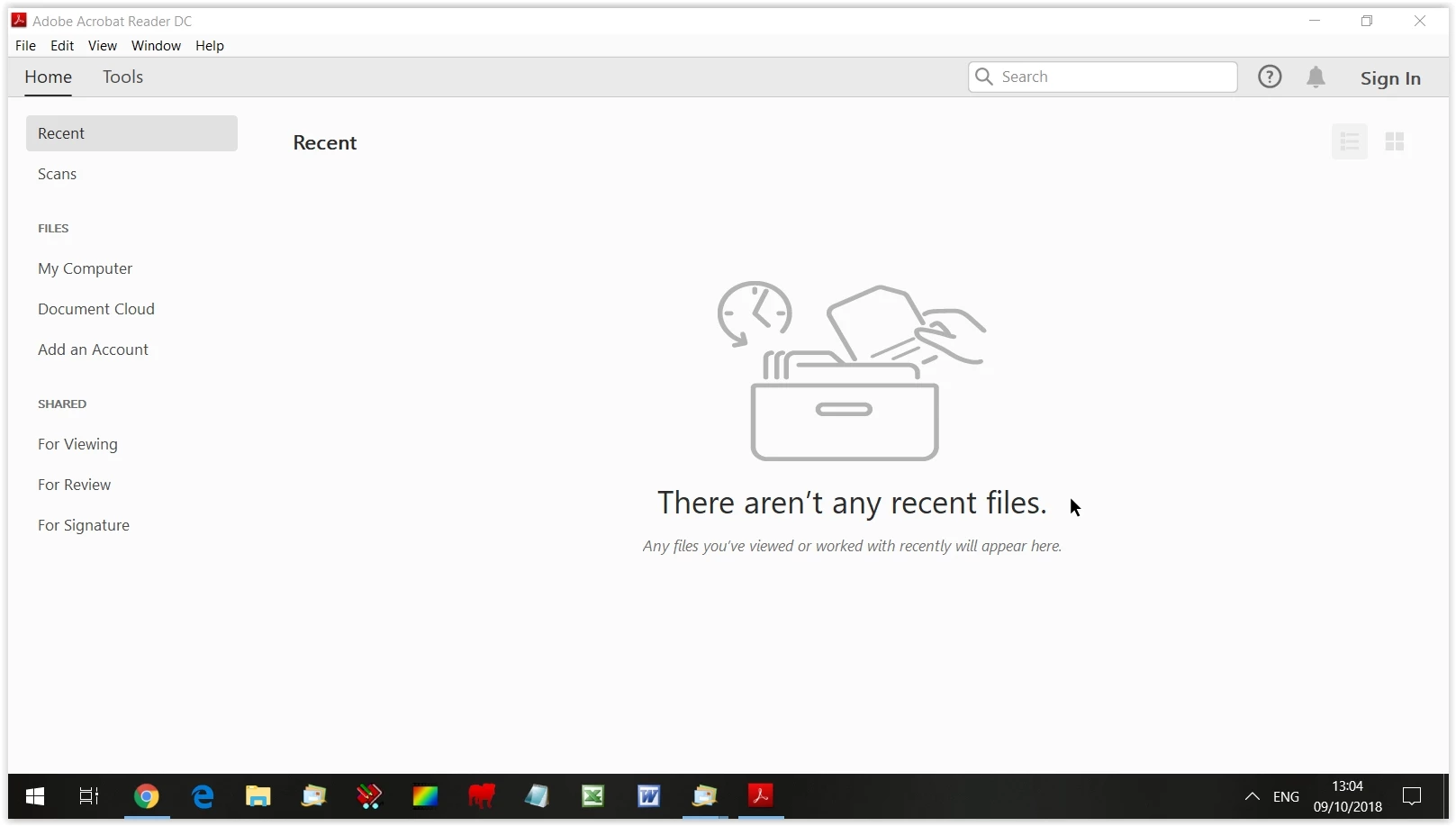Switch to thumbnail grid view icon
This screenshot has width=1456, height=826.
[1395, 141]
